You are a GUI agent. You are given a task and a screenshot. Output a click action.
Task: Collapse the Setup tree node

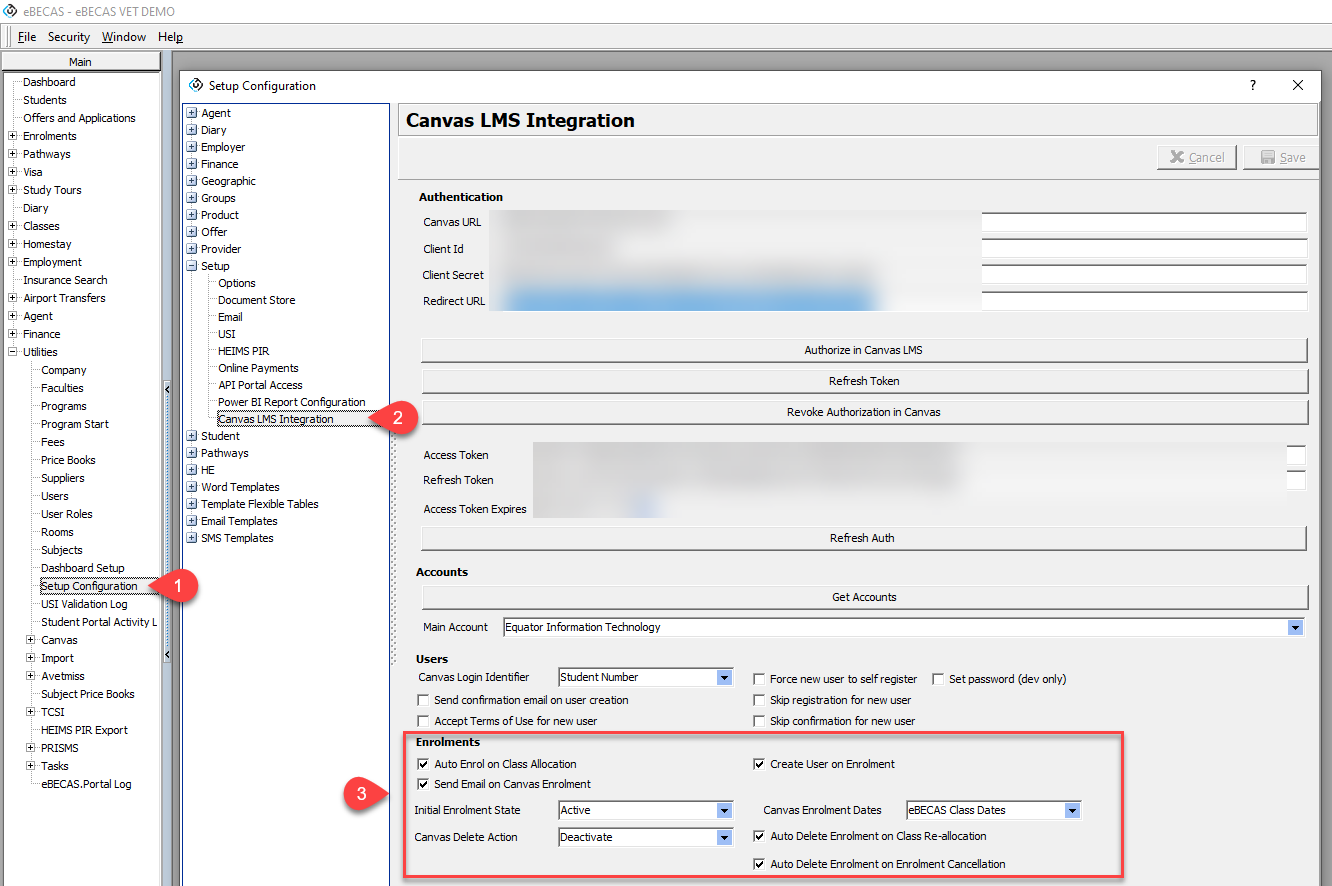(x=191, y=266)
